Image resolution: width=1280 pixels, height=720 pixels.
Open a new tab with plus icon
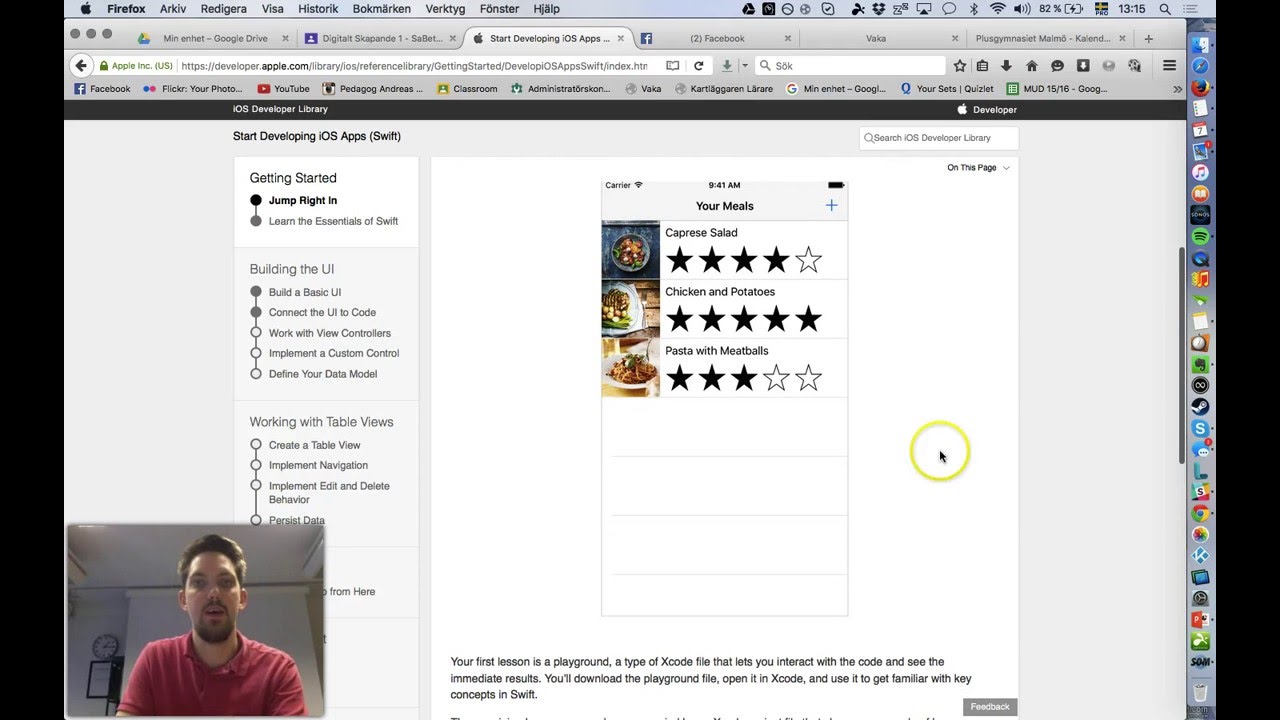1148,38
